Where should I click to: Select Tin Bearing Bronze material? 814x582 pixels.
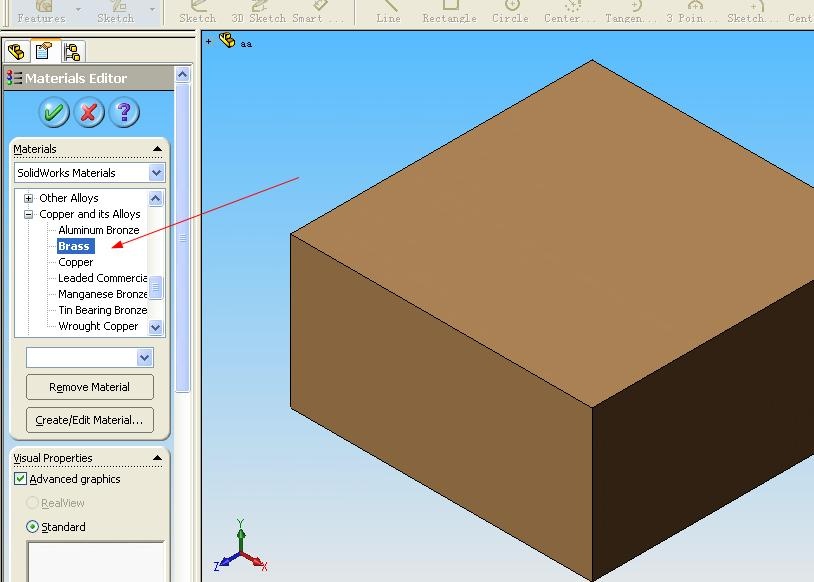pyautogui.click(x=102, y=310)
